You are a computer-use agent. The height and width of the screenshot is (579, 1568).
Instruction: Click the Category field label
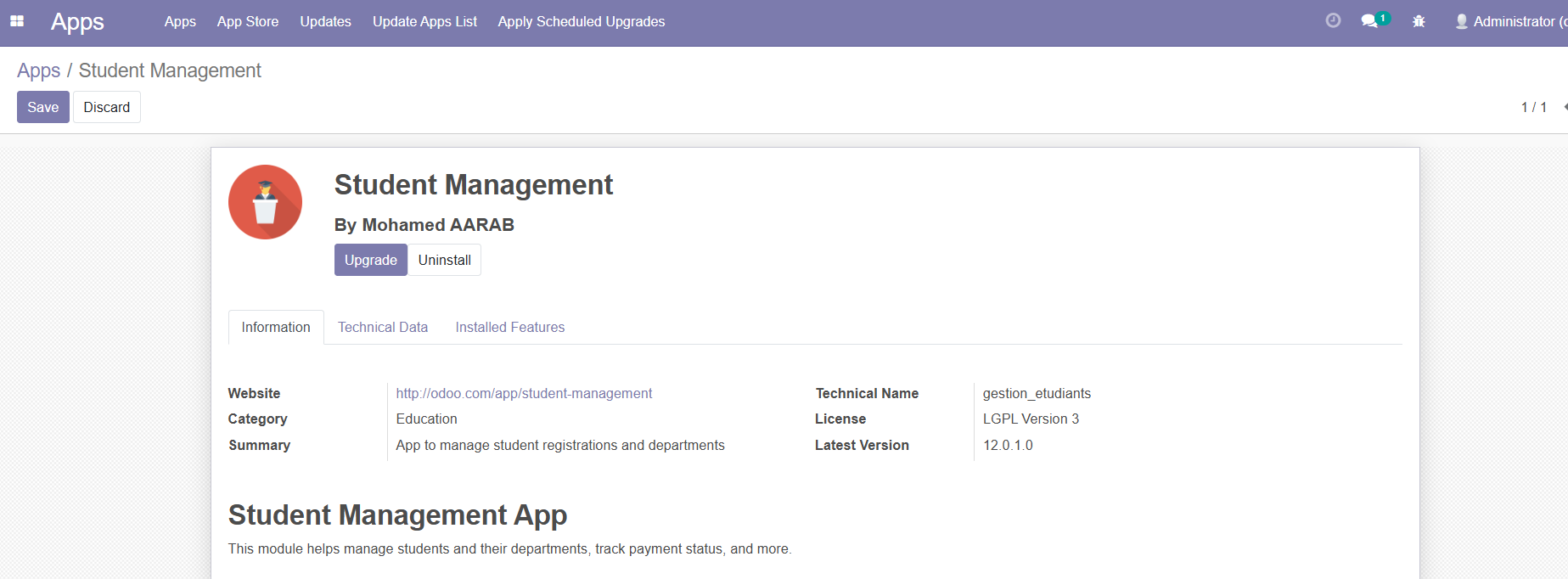257,419
